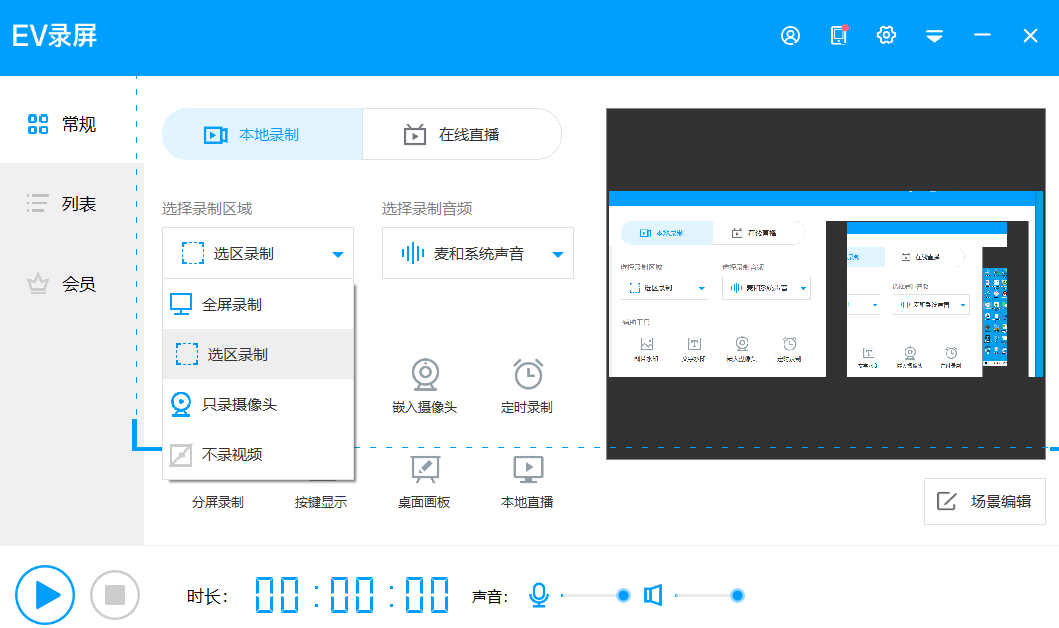The image size is (1059, 628).
Task: Choose 不录视频 from the dropdown list
Action: tap(258, 454)
